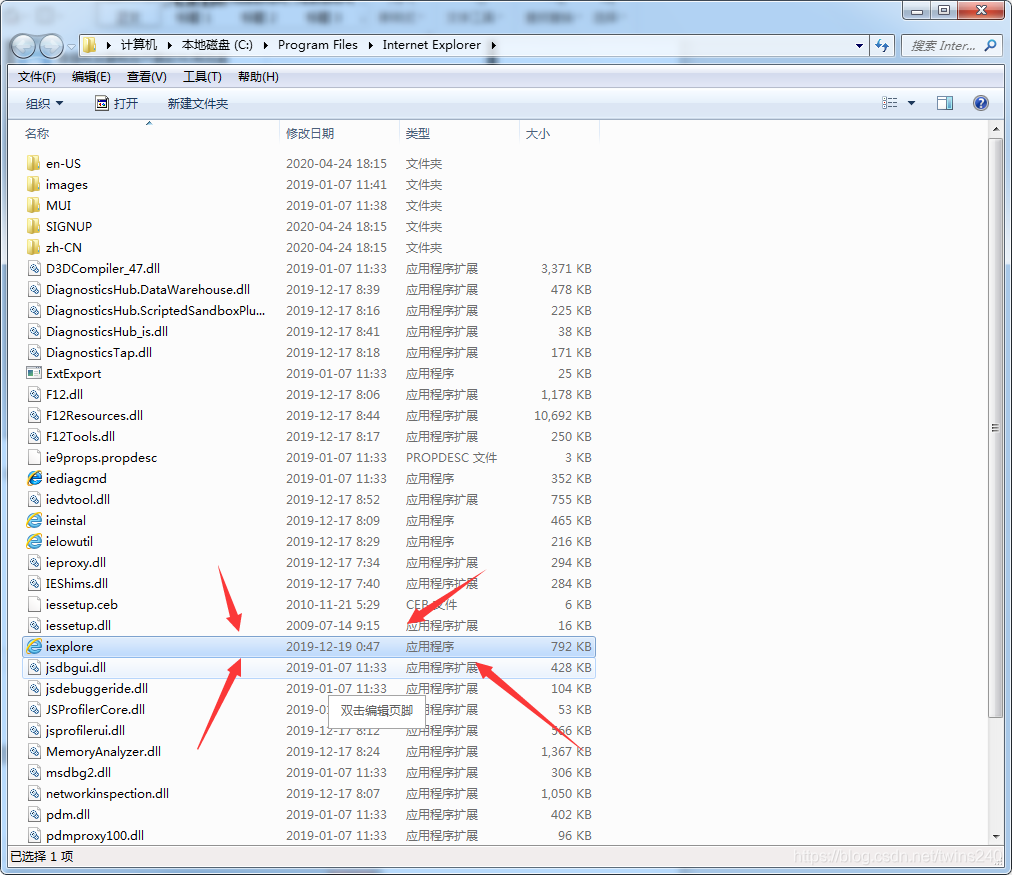Select the iediagcmd application icon

pyautogui.click(x=34, y=479)
